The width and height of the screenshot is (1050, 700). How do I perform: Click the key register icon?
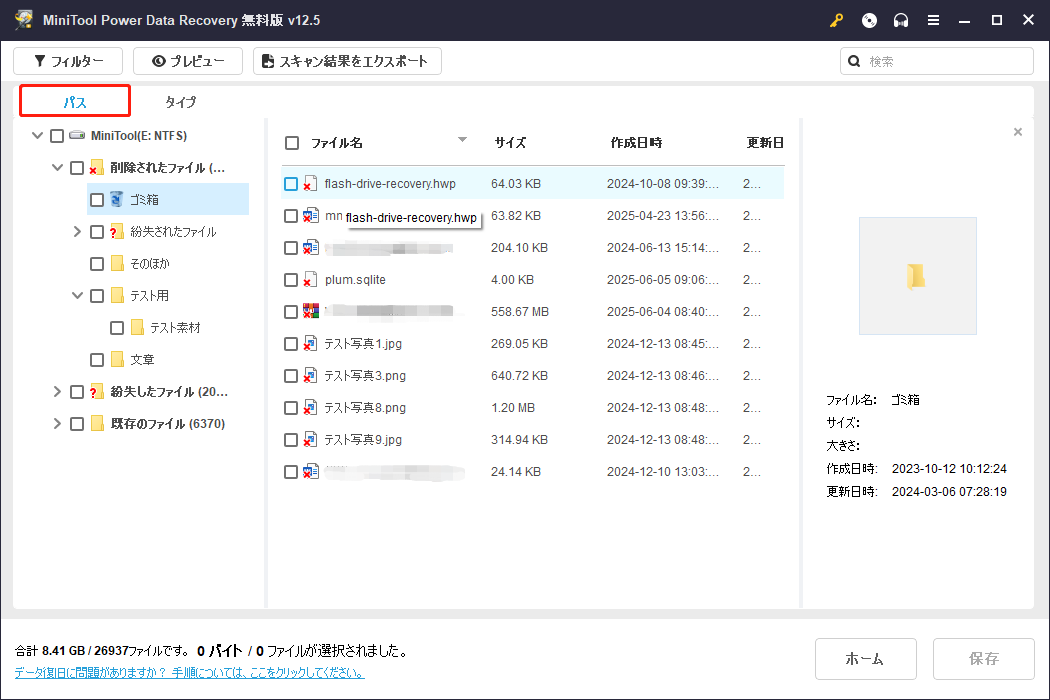(x=836, y=20)
